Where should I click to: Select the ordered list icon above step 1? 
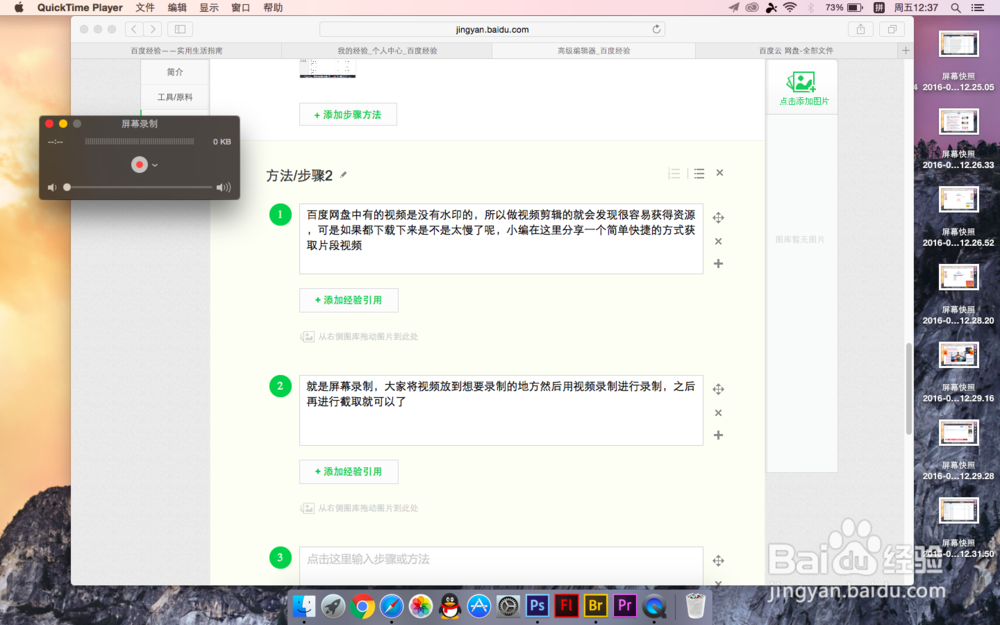coord(674,172)
